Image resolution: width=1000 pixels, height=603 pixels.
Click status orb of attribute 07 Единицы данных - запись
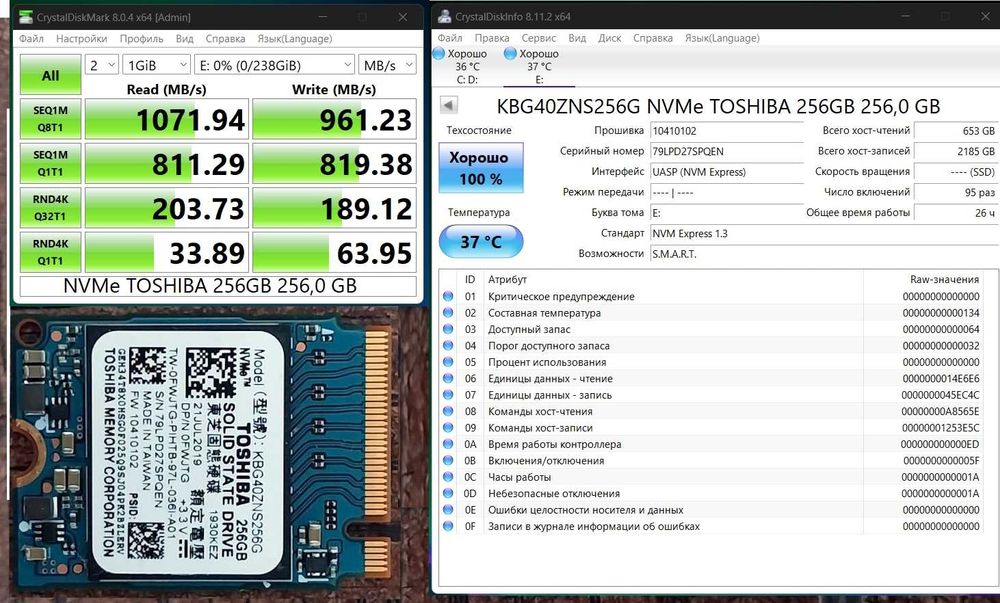click(448, 395)
